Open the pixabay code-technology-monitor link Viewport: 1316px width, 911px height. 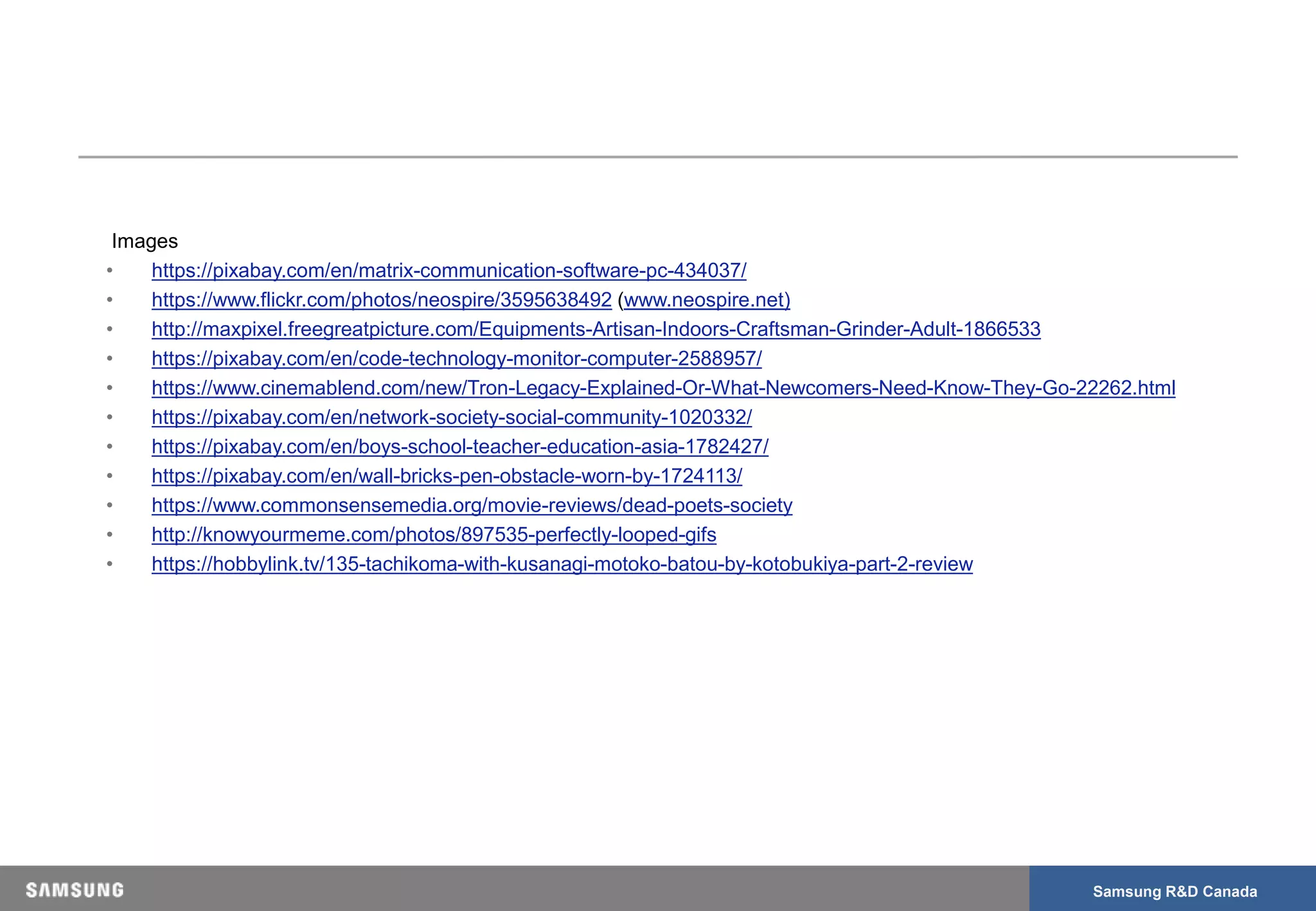click(x=456, y=358)
